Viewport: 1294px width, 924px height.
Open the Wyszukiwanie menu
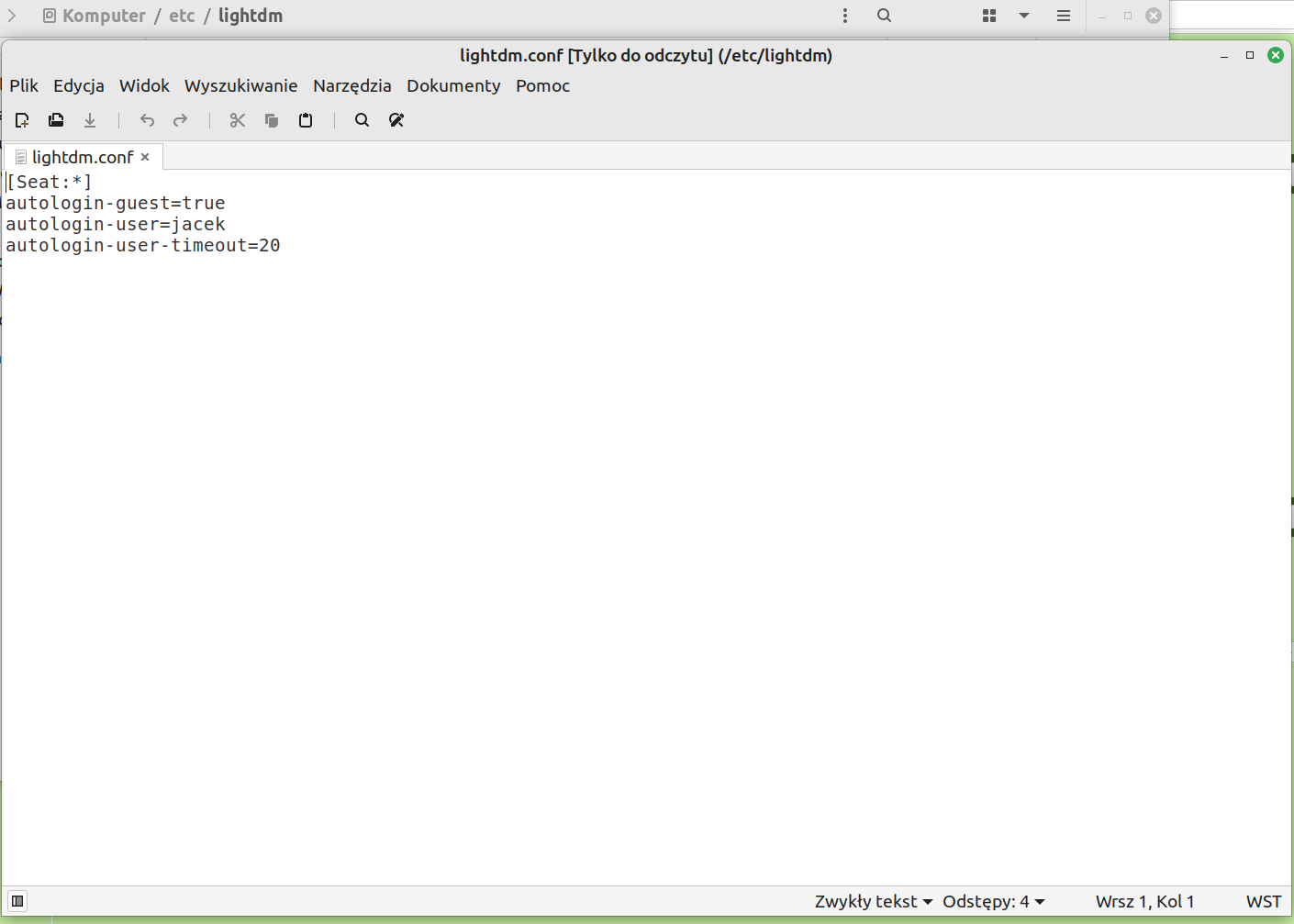pyautogui.click(x=240, y=85)
